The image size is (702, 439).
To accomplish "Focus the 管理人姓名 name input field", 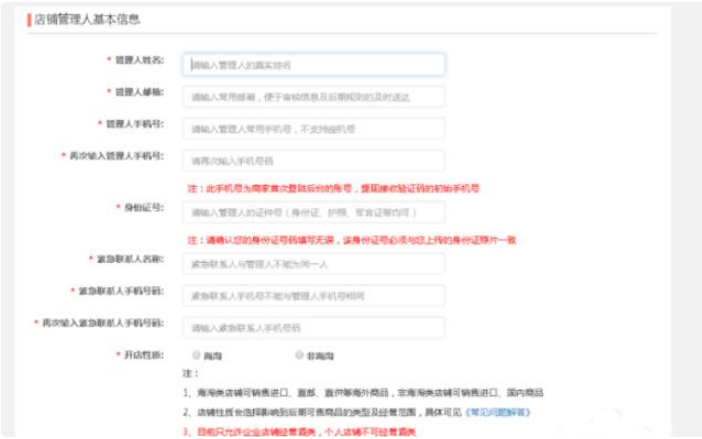I will pos(313,65).
